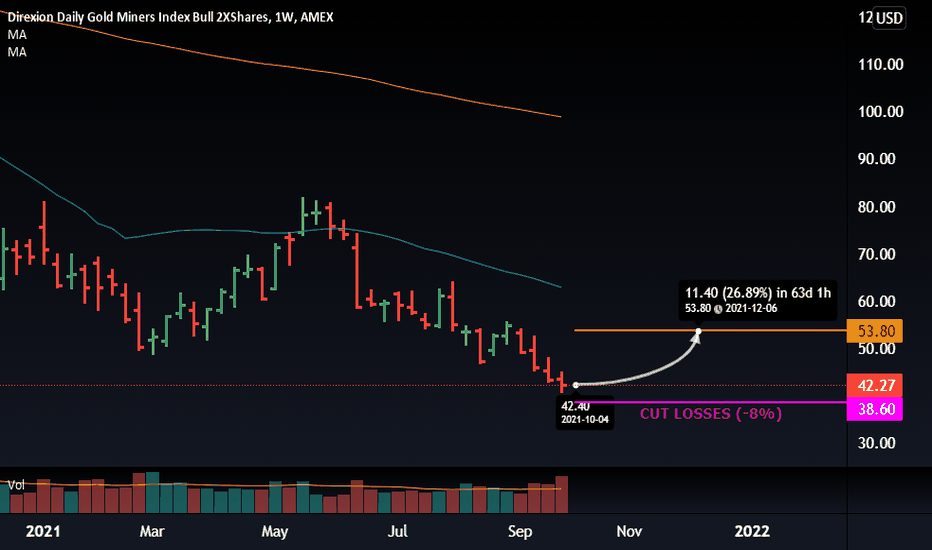932x550 pixels.
Task: Click the forecast start point near 42.40
Action: tap(575, 385)
